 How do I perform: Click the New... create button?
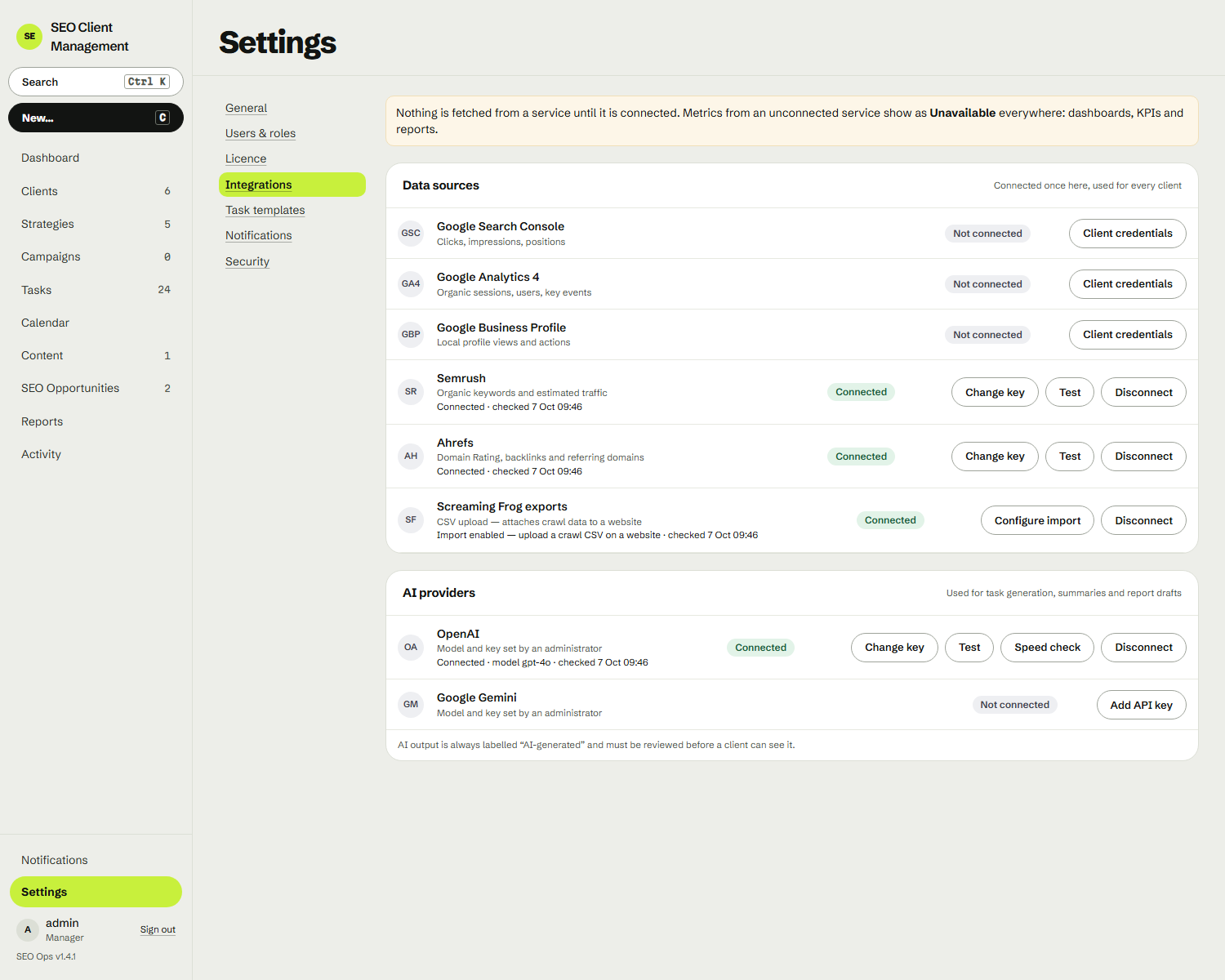96,118
